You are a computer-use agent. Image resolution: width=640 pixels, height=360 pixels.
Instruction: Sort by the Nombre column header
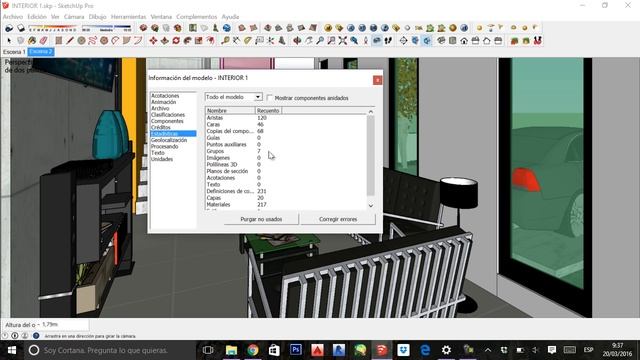231,111
